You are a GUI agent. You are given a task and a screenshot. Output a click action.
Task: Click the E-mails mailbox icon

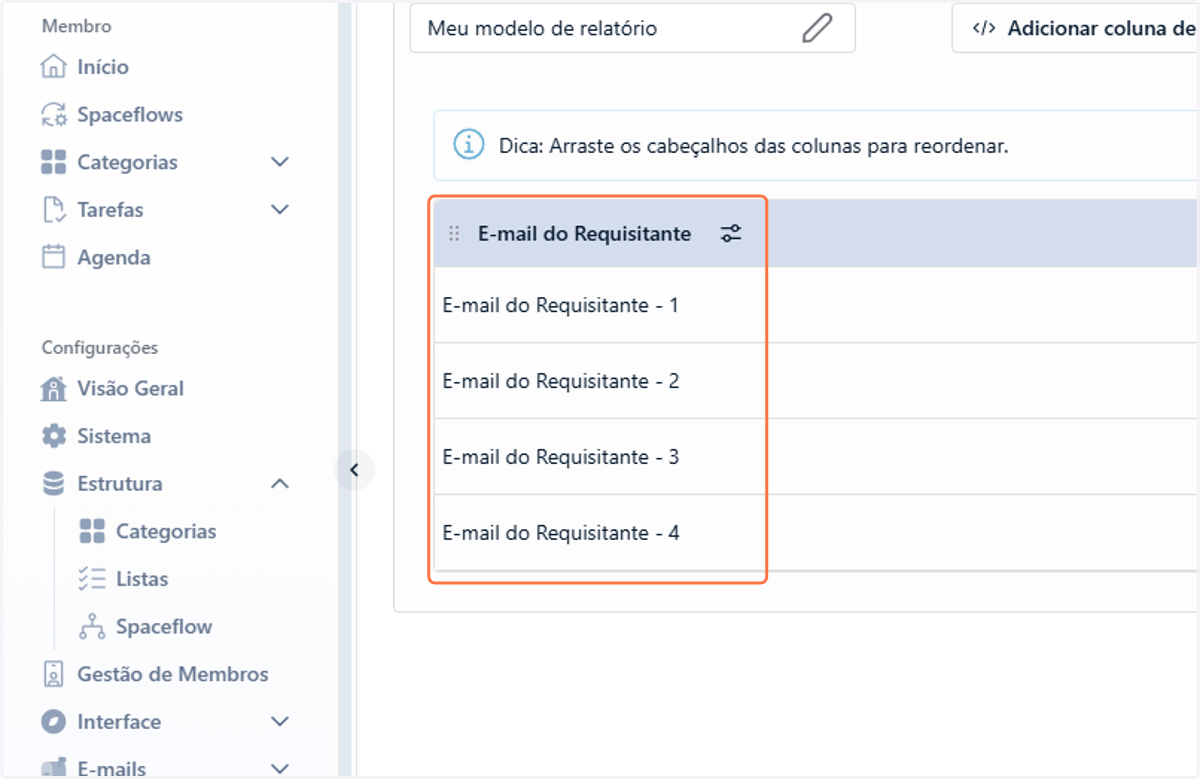53,768
